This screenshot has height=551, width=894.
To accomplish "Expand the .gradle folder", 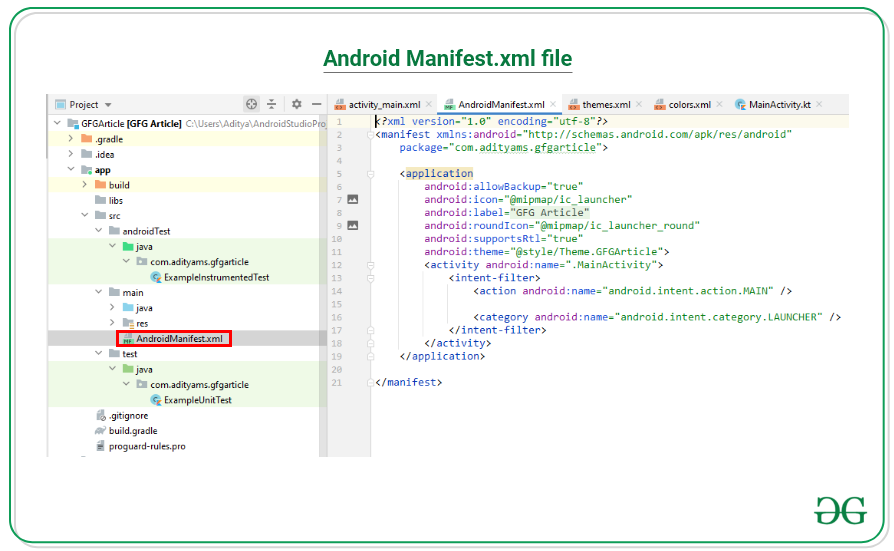I will pyautogui.click(x=71, y=139).
